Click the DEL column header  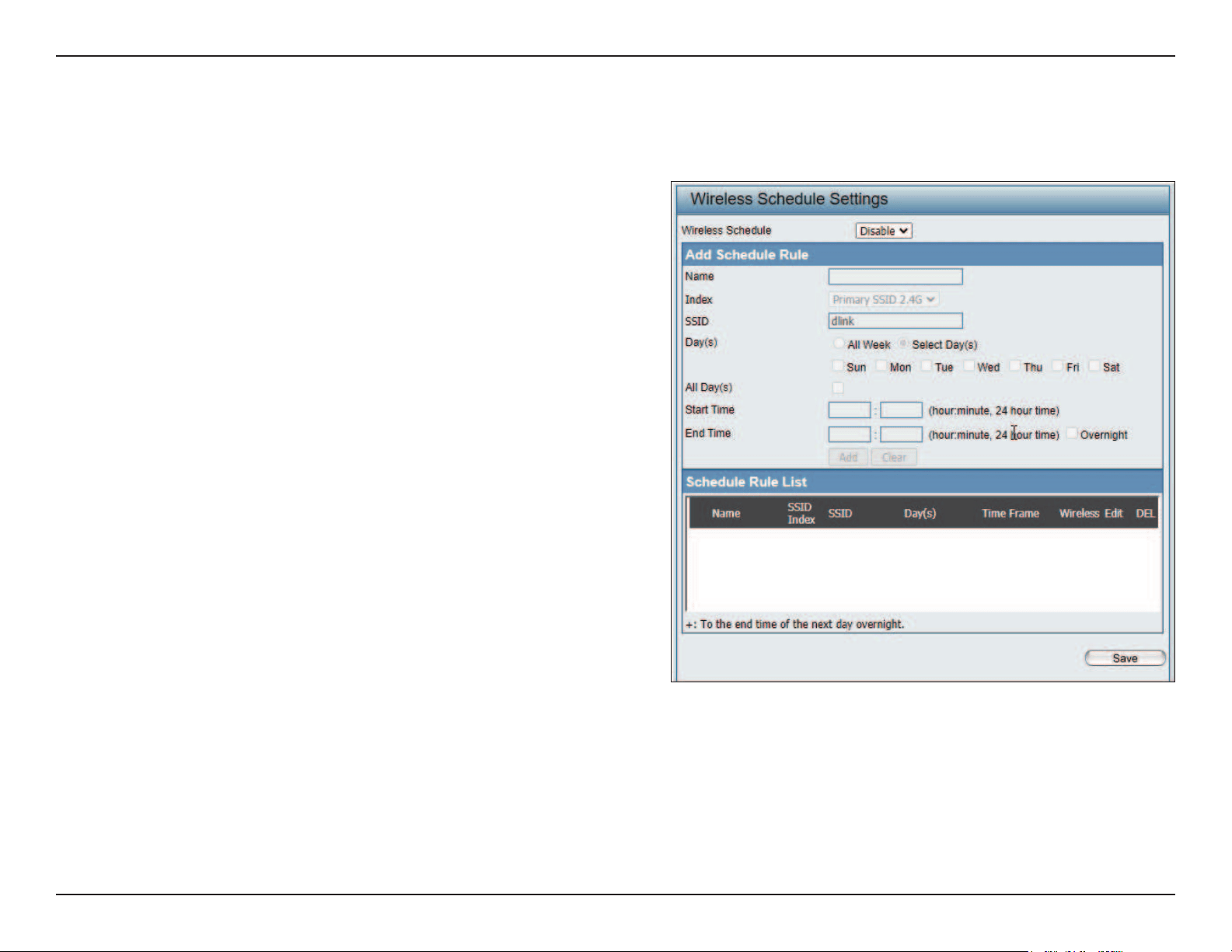point(1145,514)
